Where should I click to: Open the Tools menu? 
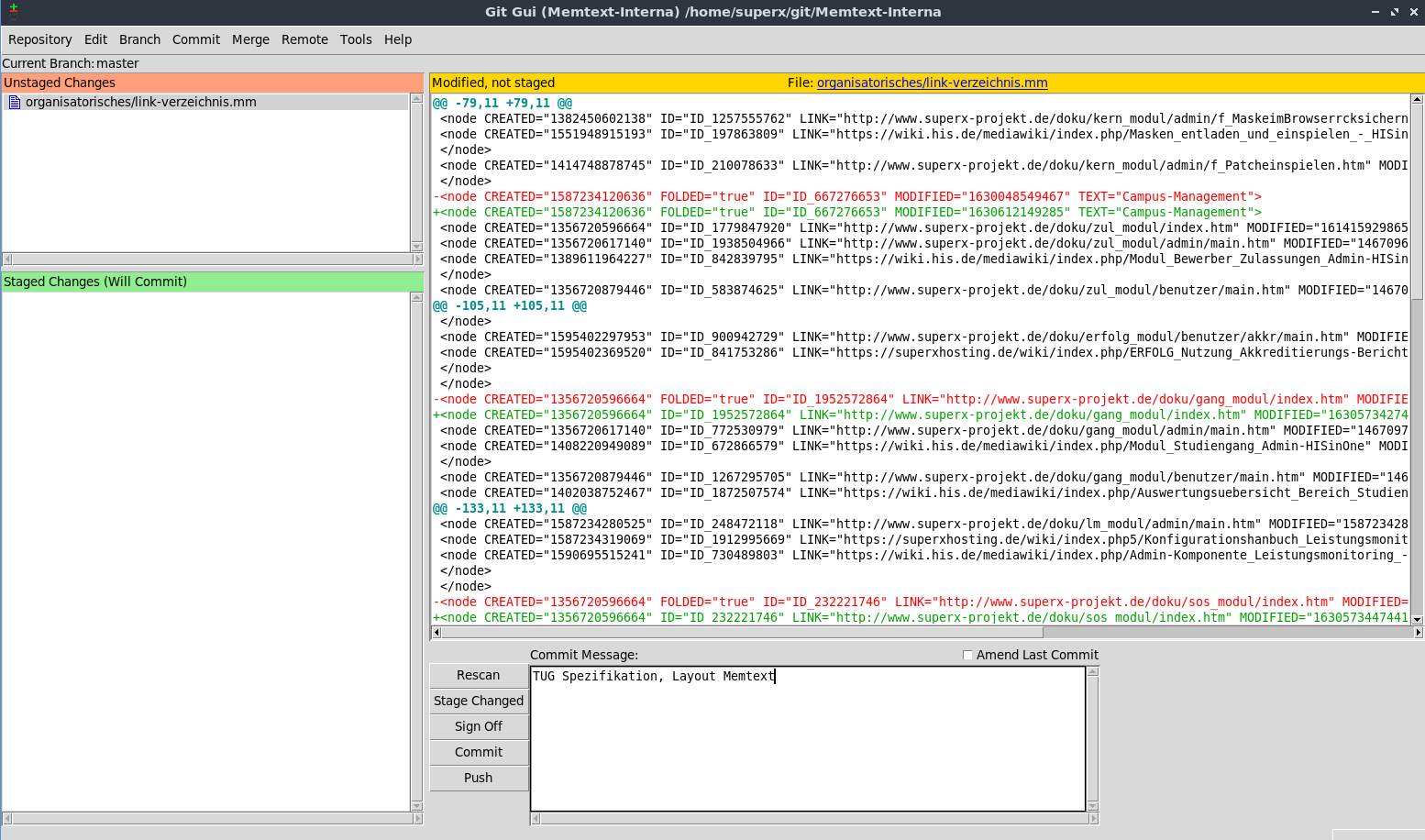tap(356, 39)
